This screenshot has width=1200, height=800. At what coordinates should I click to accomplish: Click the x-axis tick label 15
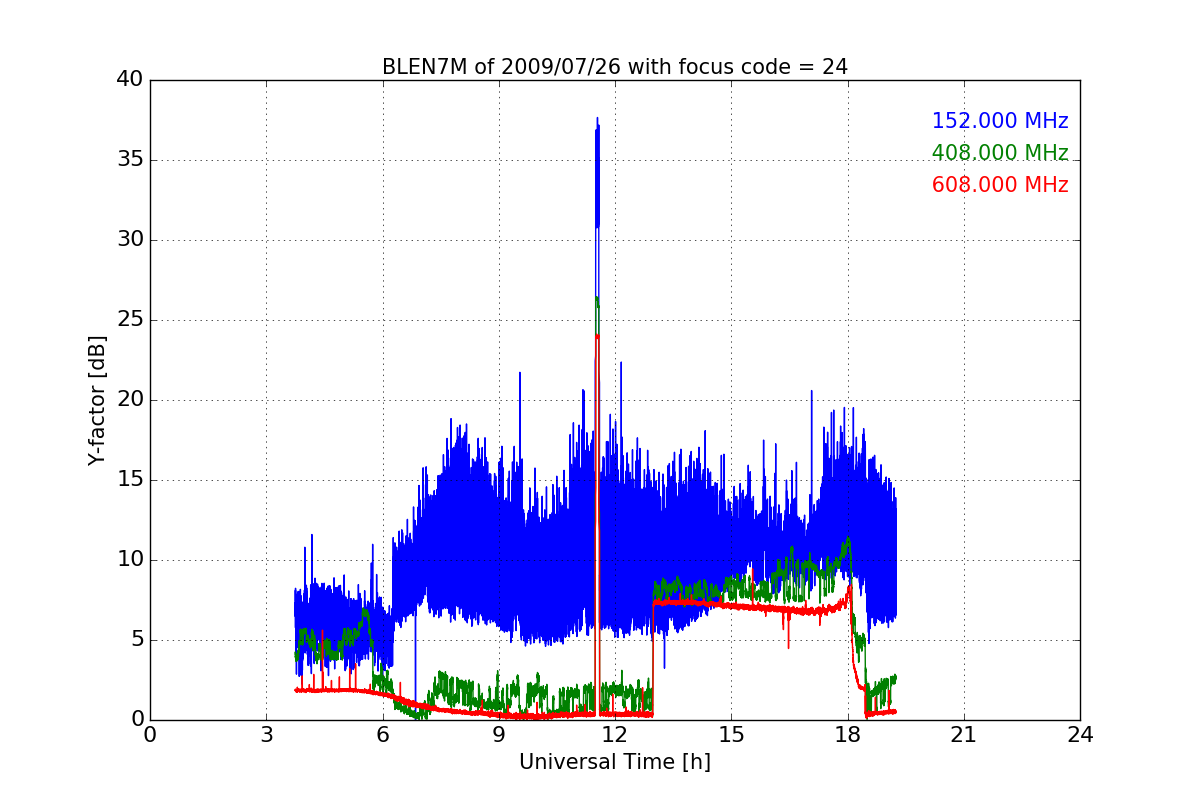731,735
